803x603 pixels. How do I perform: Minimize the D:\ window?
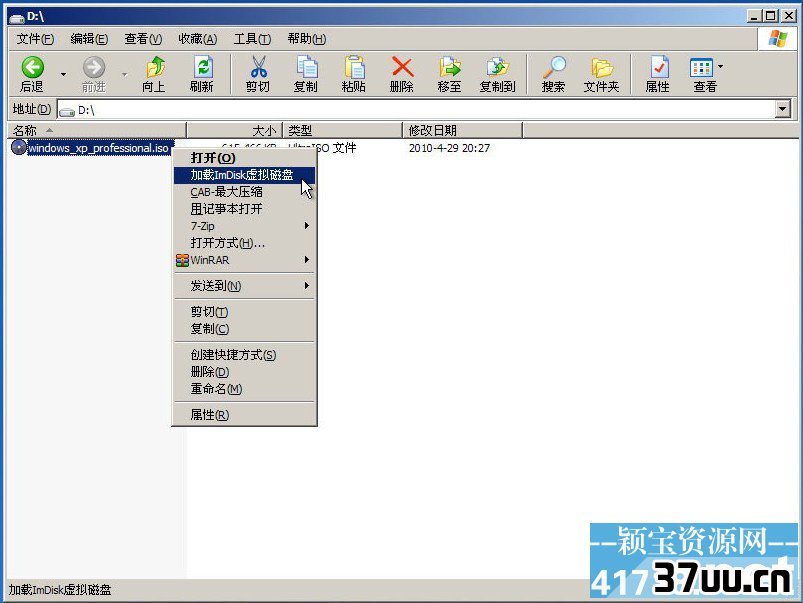pyautogui.click(x=753, y=16)
